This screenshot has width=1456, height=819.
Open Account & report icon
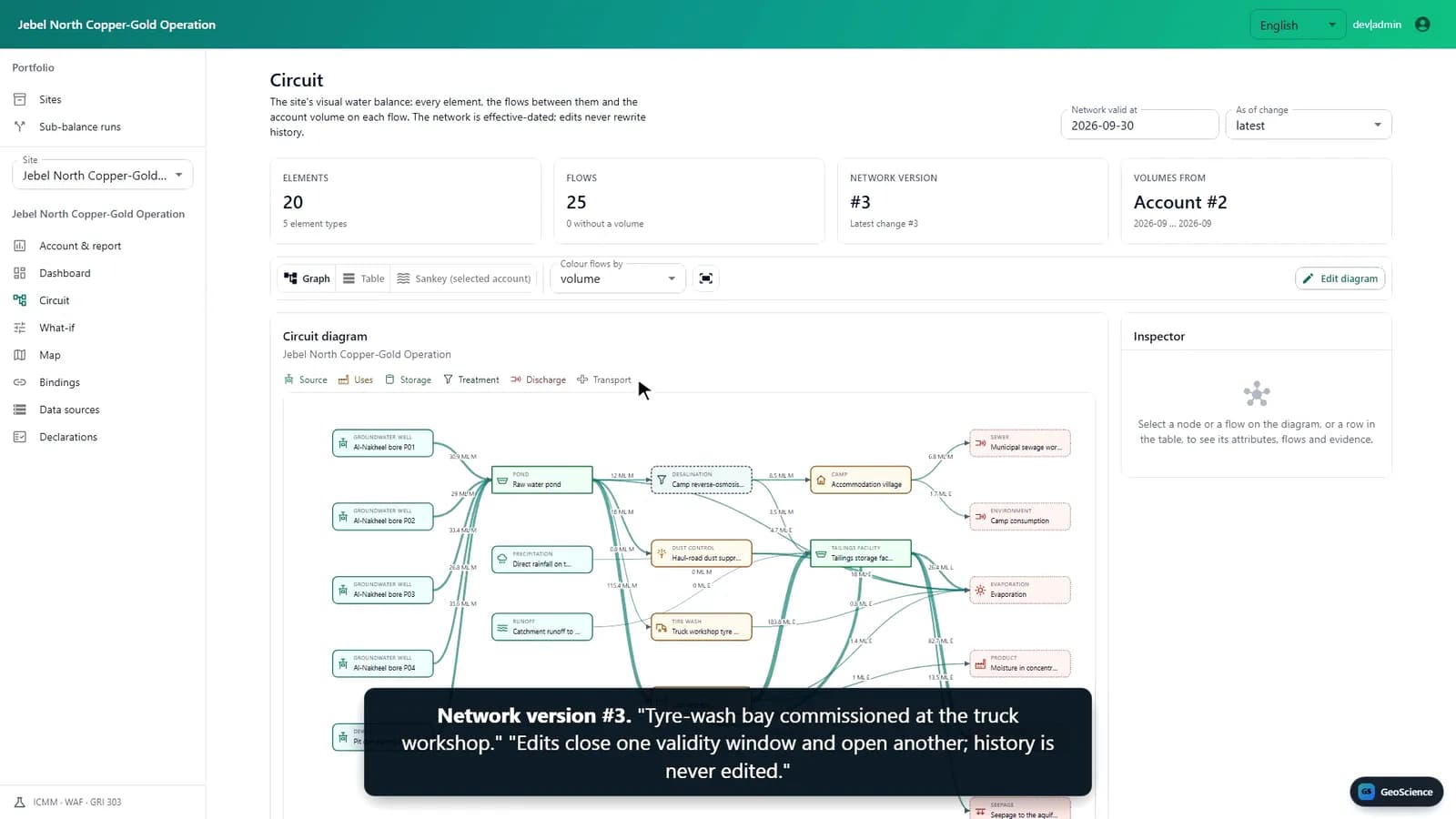click(x=20, y=246)
